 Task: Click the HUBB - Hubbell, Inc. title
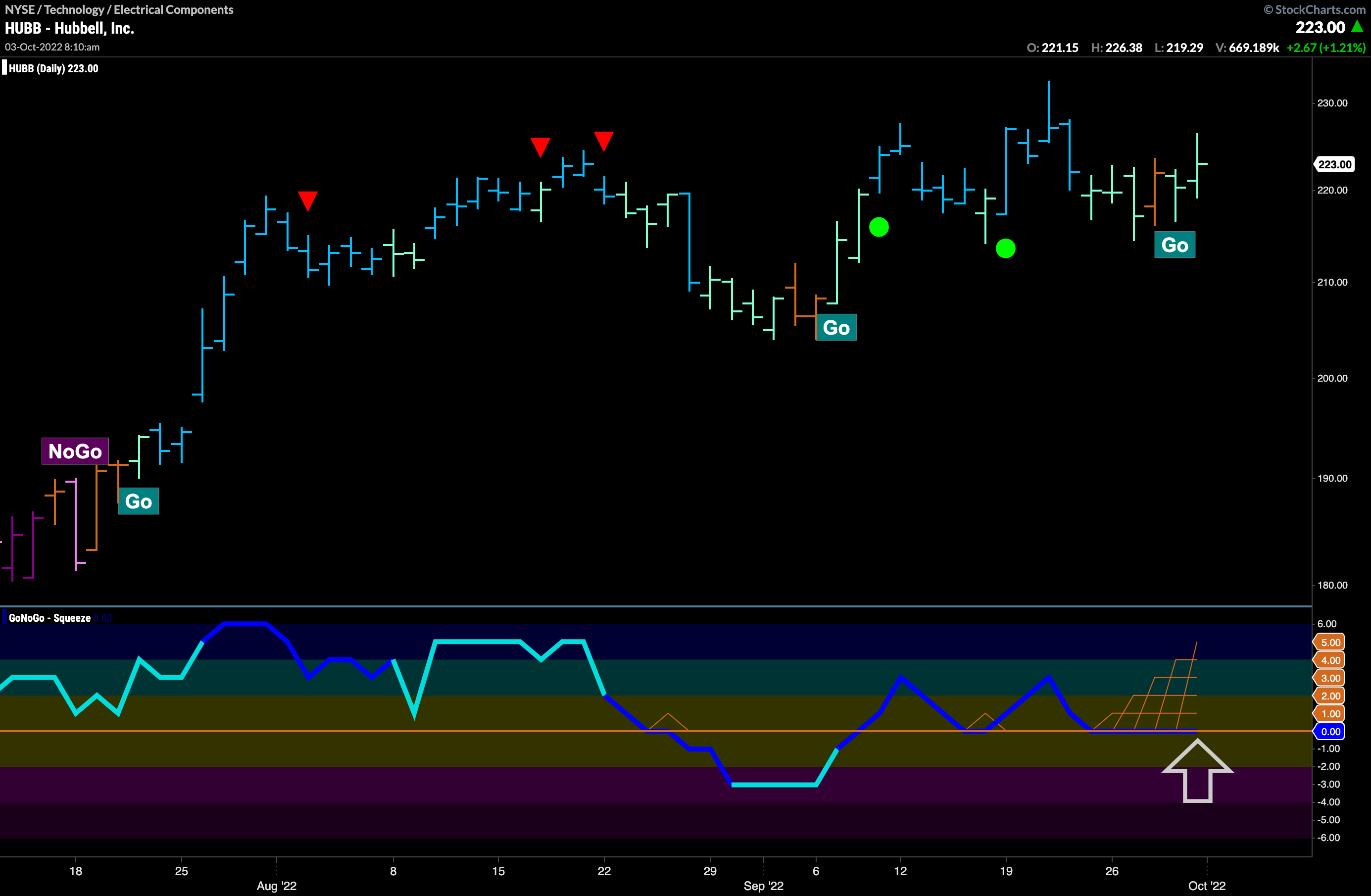pos(69,28)
